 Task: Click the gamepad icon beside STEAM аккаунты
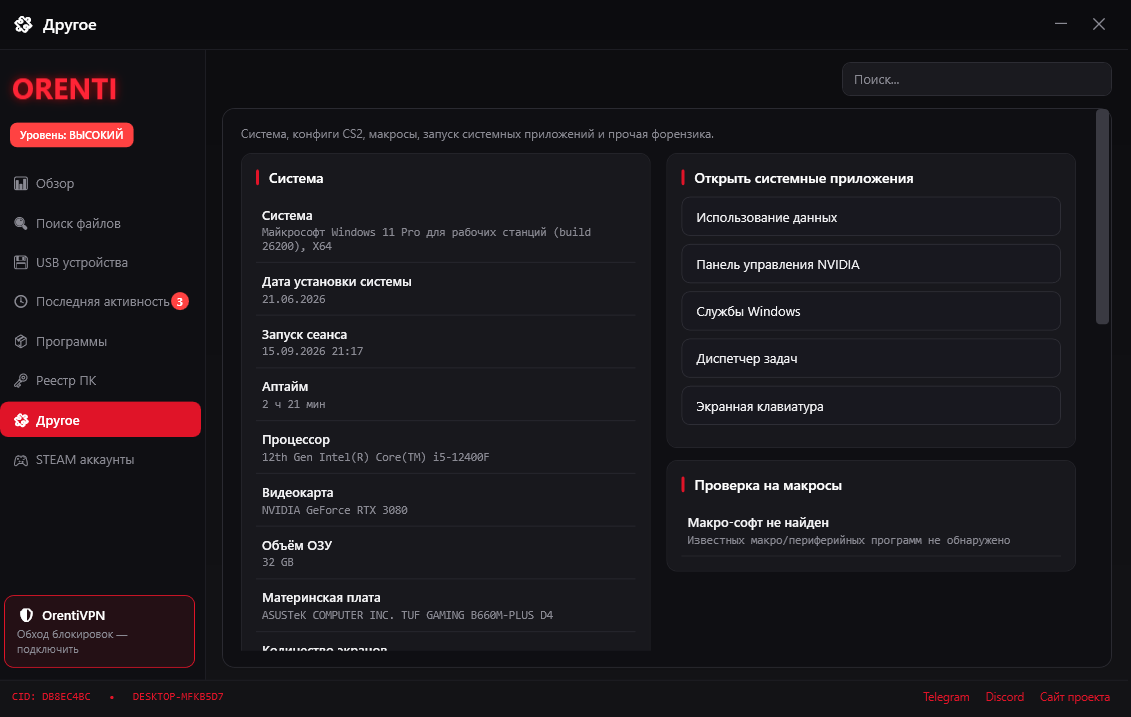click(x=21, y=460)
